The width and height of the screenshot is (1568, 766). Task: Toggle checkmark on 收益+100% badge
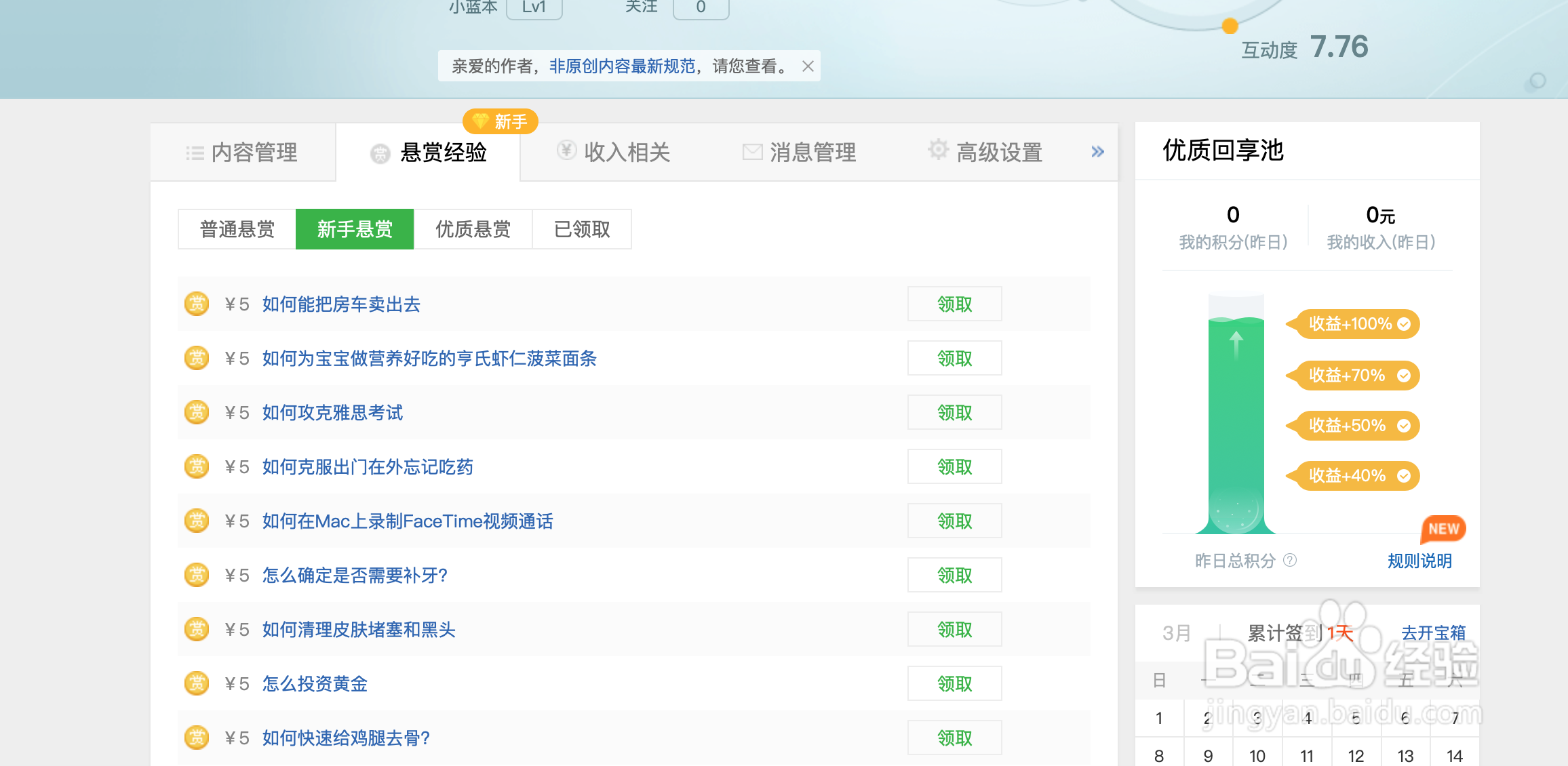coord(1403,324)
